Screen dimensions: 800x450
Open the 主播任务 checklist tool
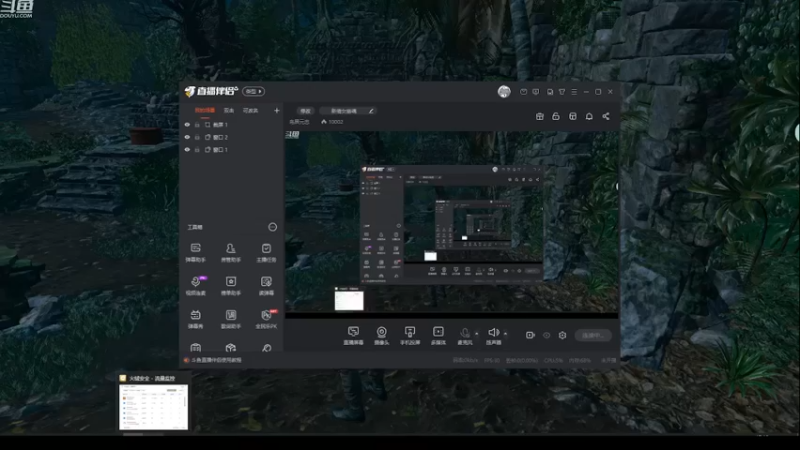pyautogui.click(x=266, y=253)
